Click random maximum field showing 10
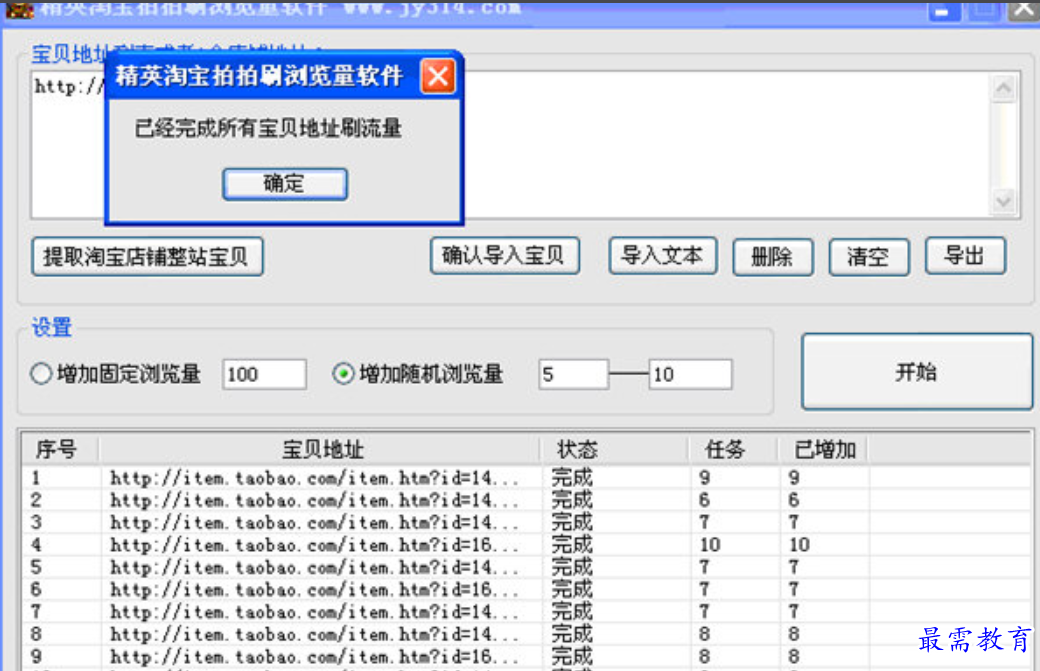This screenshot has height=671, width=1040. [x=690, y=375]
